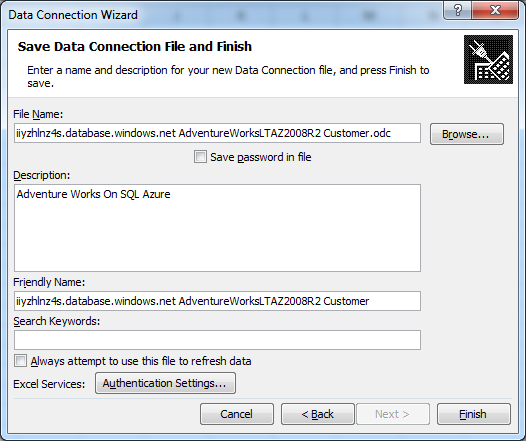Open Excel Services Authentication Settings
Screen dimensions: 526x441
[x=165, y=383]
